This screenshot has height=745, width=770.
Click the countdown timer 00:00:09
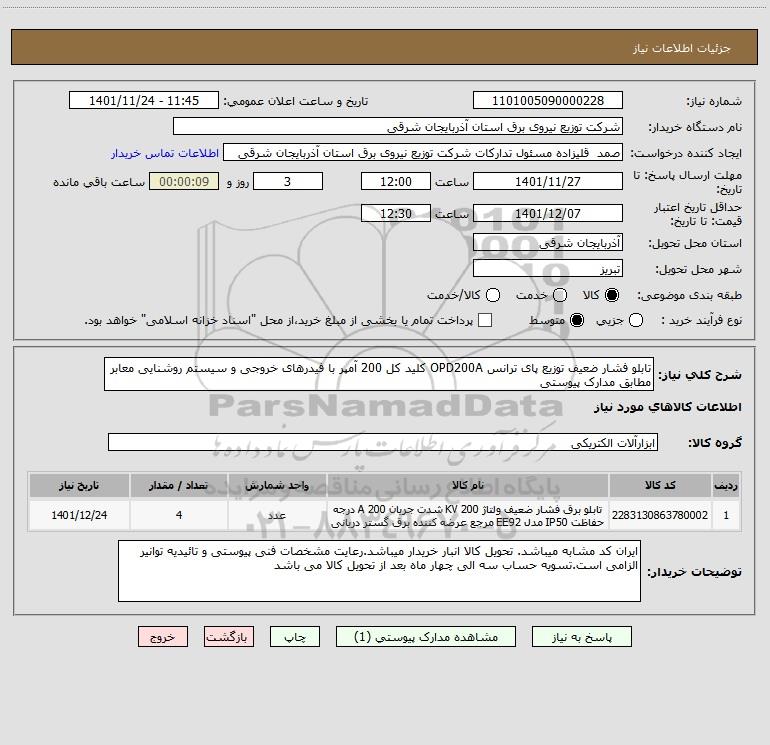184,181
